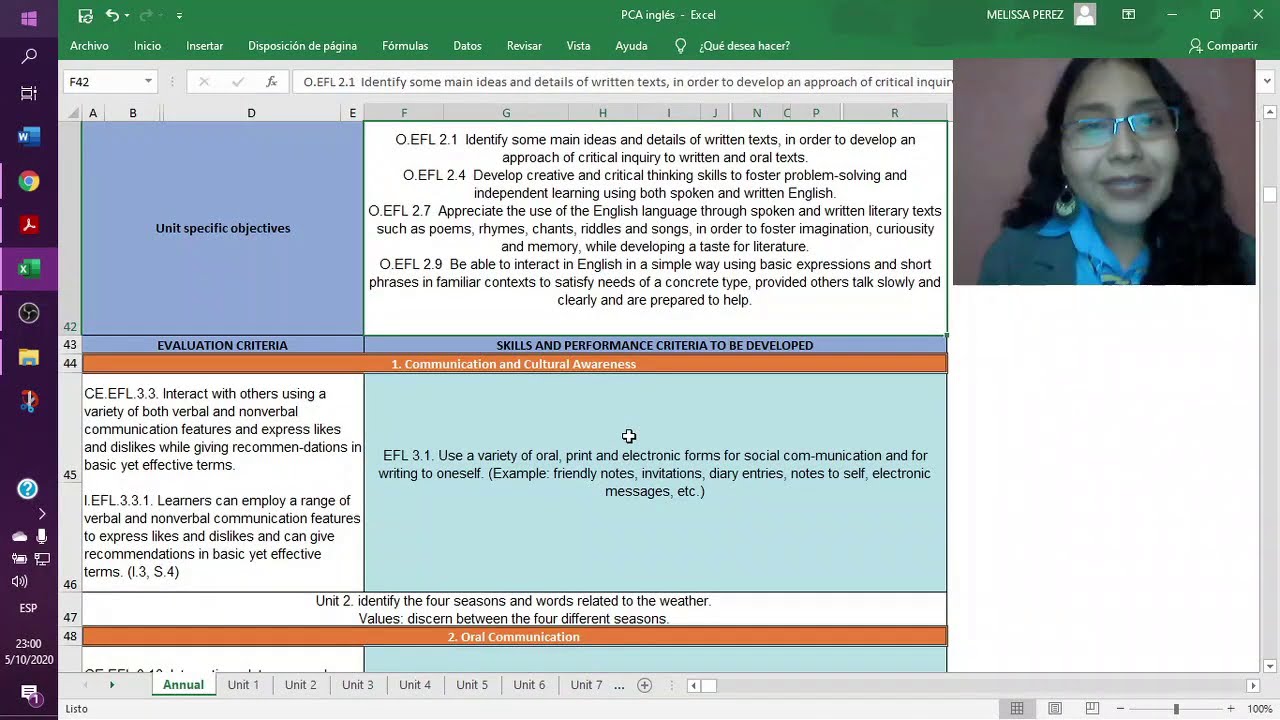Click the zoom out minus button
Image resolution: width=1280 pixels, height=720 pixels.
point(1120,709)
